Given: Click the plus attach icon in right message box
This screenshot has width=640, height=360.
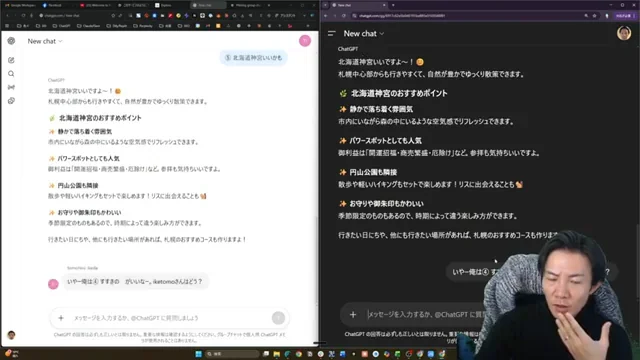Looking at the screenshot, I should 353,314.
